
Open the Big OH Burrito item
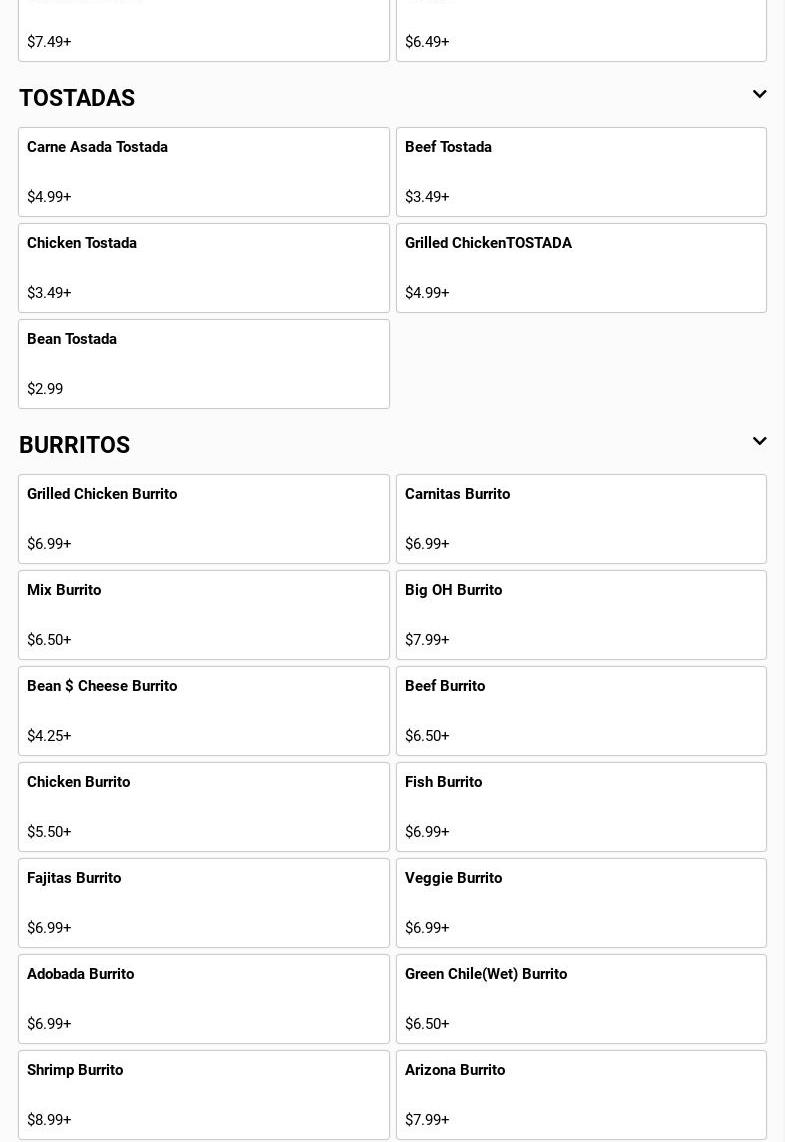point(581,615)
